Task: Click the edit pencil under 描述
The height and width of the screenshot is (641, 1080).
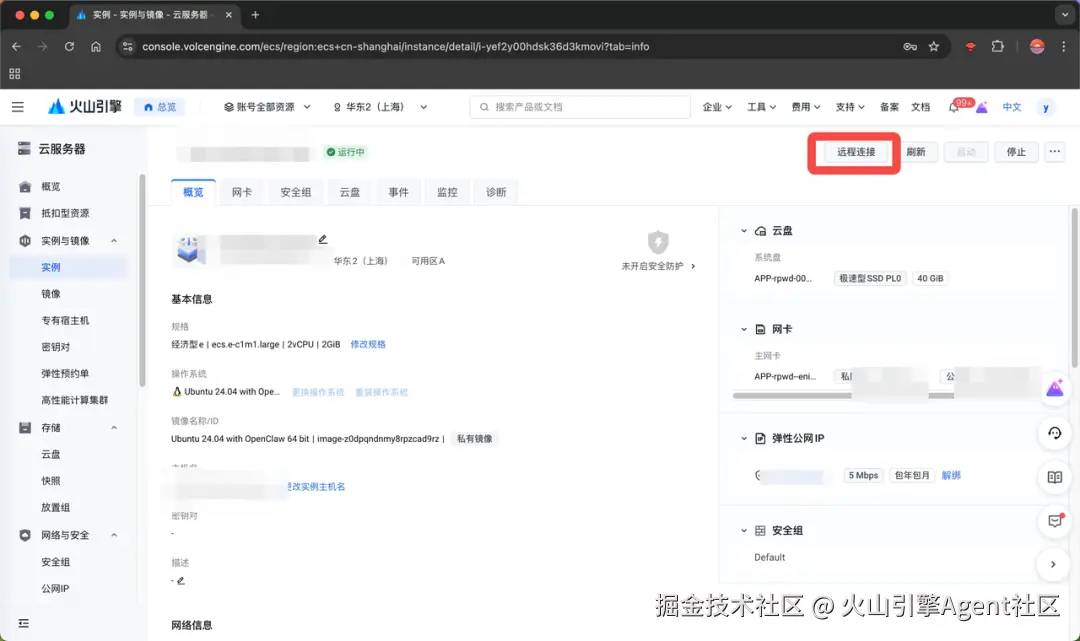Action: (180, 580)
